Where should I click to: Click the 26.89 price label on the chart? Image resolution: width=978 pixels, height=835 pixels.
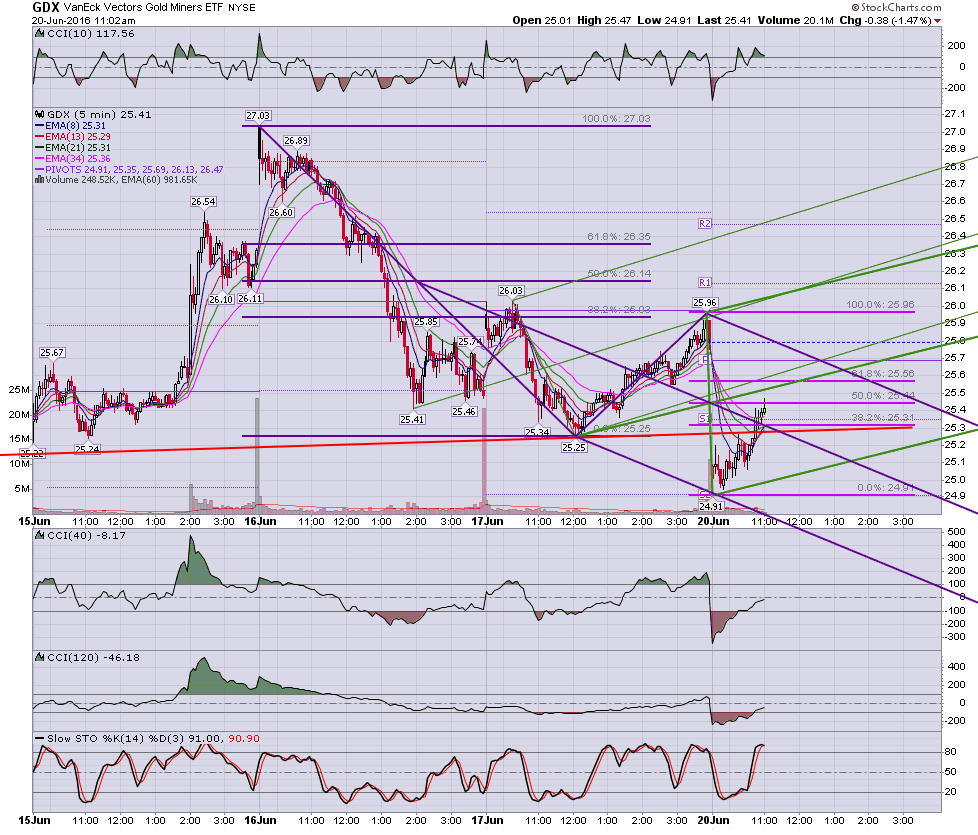click(296, 141)
